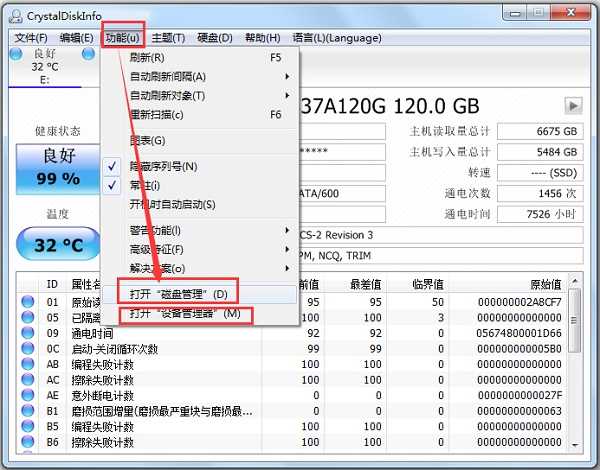
Task: Click the 良好 99 % health status button
Action: click(x=58, y=169)
